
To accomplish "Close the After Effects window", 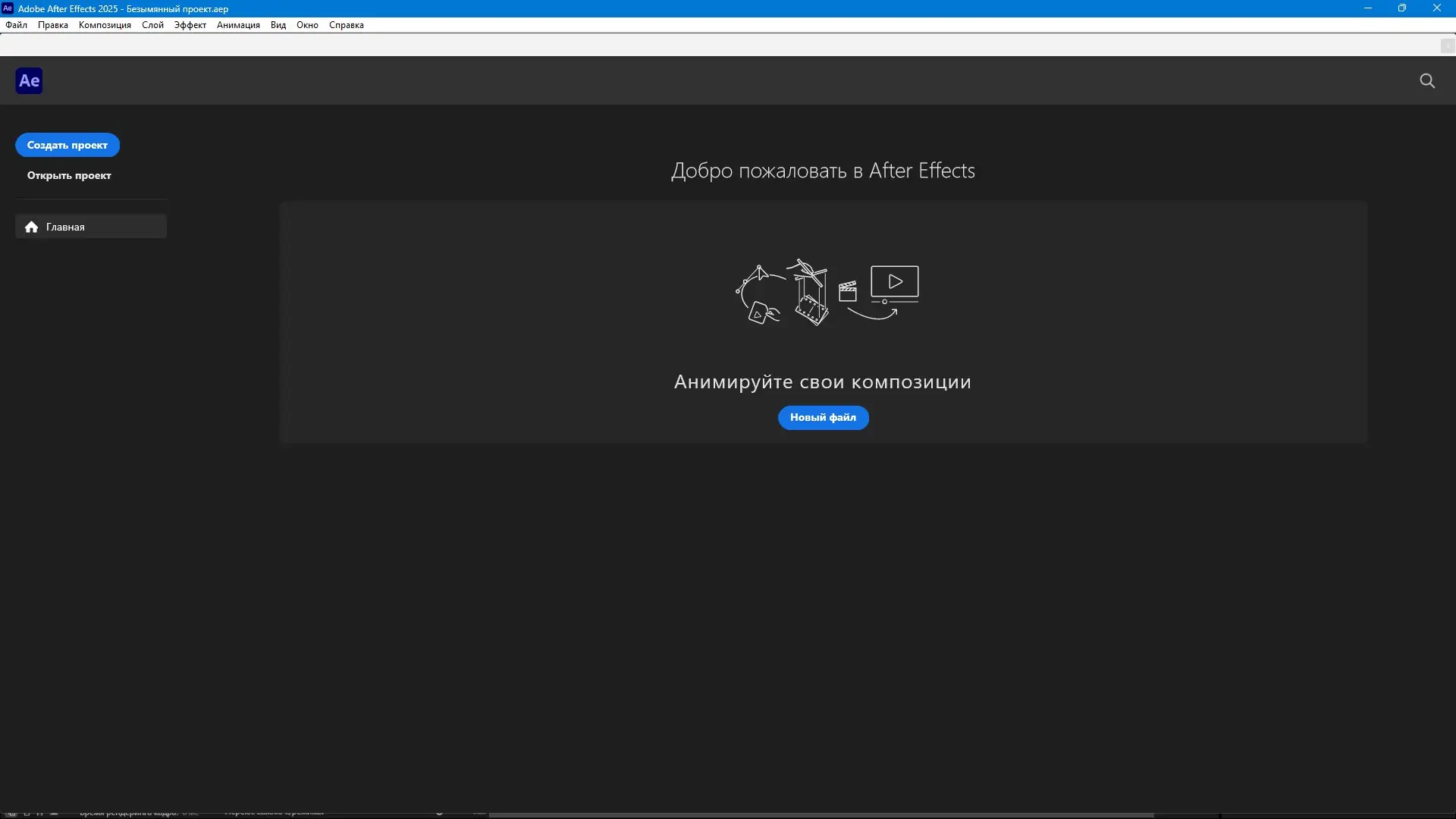I will pos(1436,8).
